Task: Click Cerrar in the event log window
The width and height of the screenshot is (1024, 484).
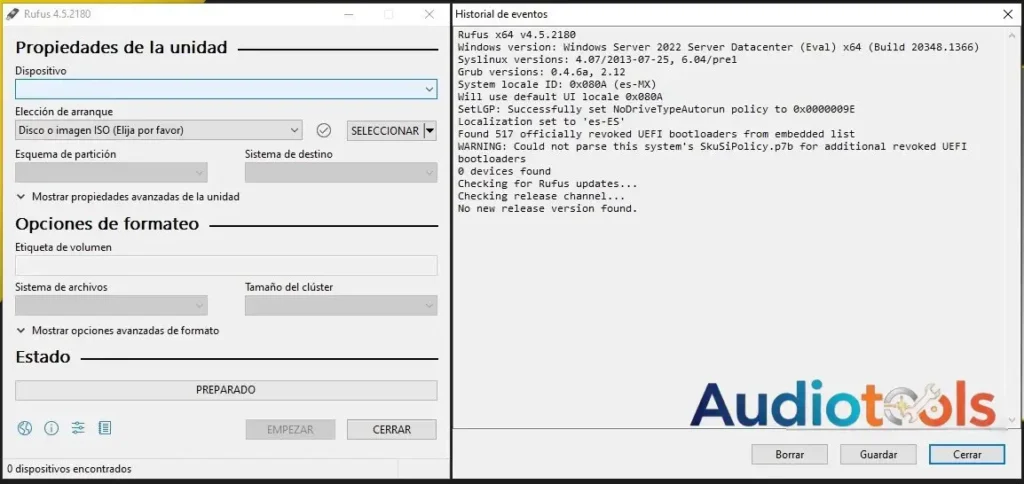Action: 967,455
